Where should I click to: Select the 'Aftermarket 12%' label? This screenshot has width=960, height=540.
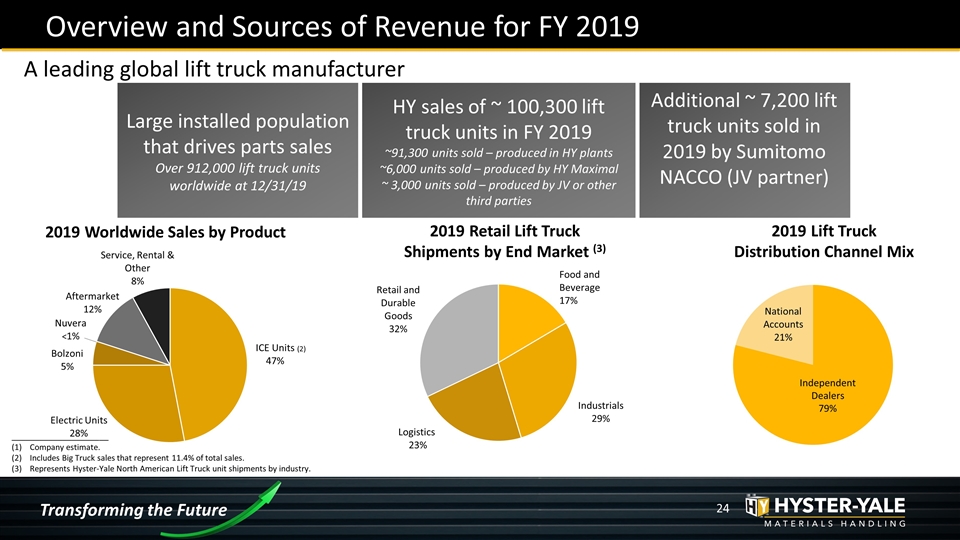pyautogui.click(x=92, y=302)
